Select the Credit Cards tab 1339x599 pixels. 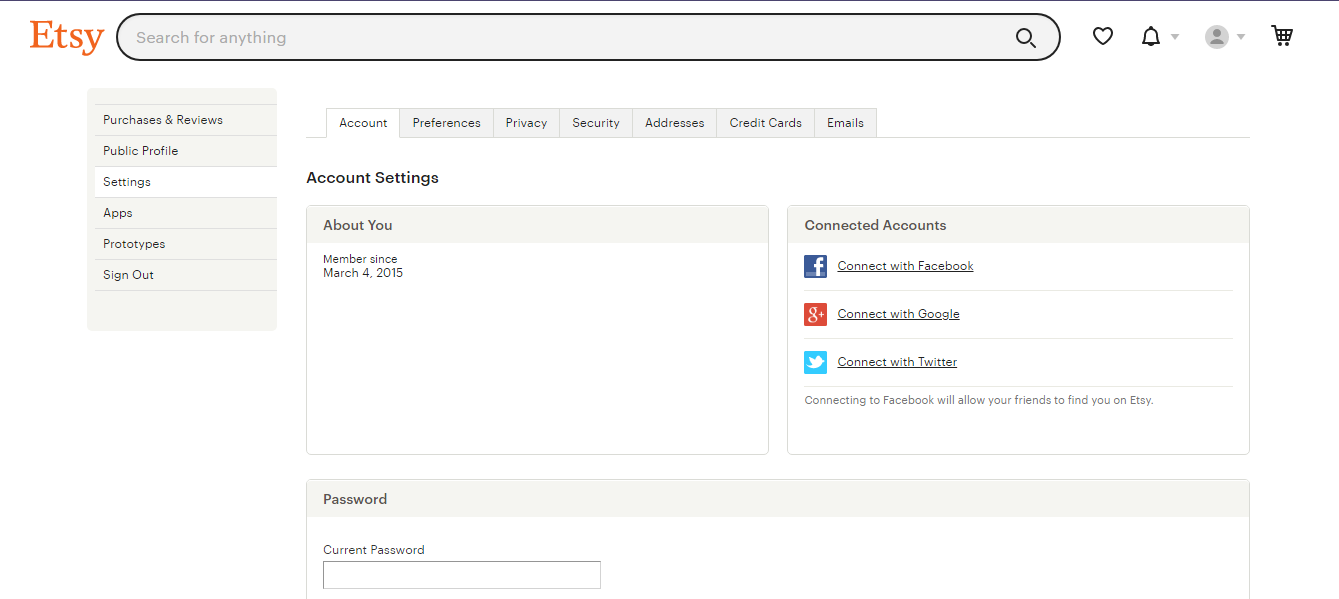pos(765,123)
